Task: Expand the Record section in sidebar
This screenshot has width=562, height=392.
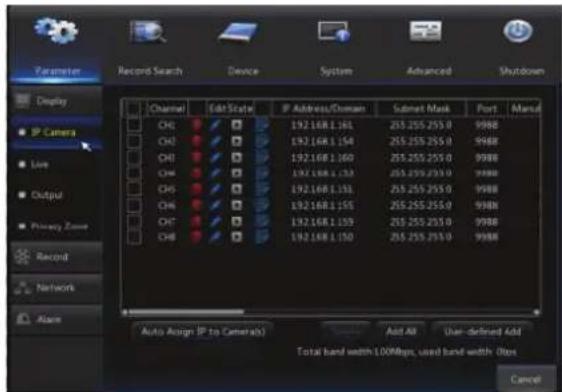Action: pos(56,257)
